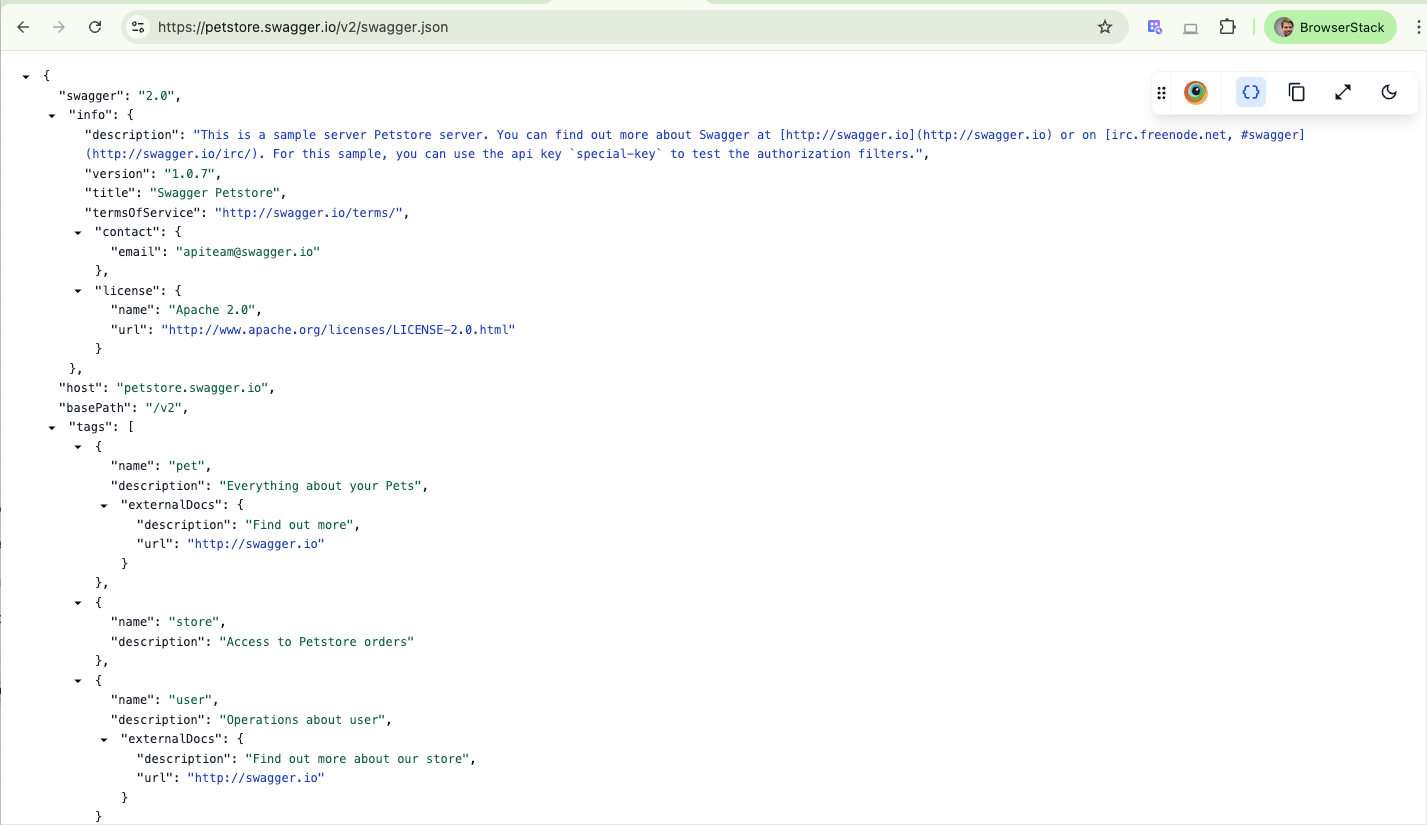1427x825 pixels.
Task: Click the colorful eye logo in the toolbar
Action: coord(1195,91)
